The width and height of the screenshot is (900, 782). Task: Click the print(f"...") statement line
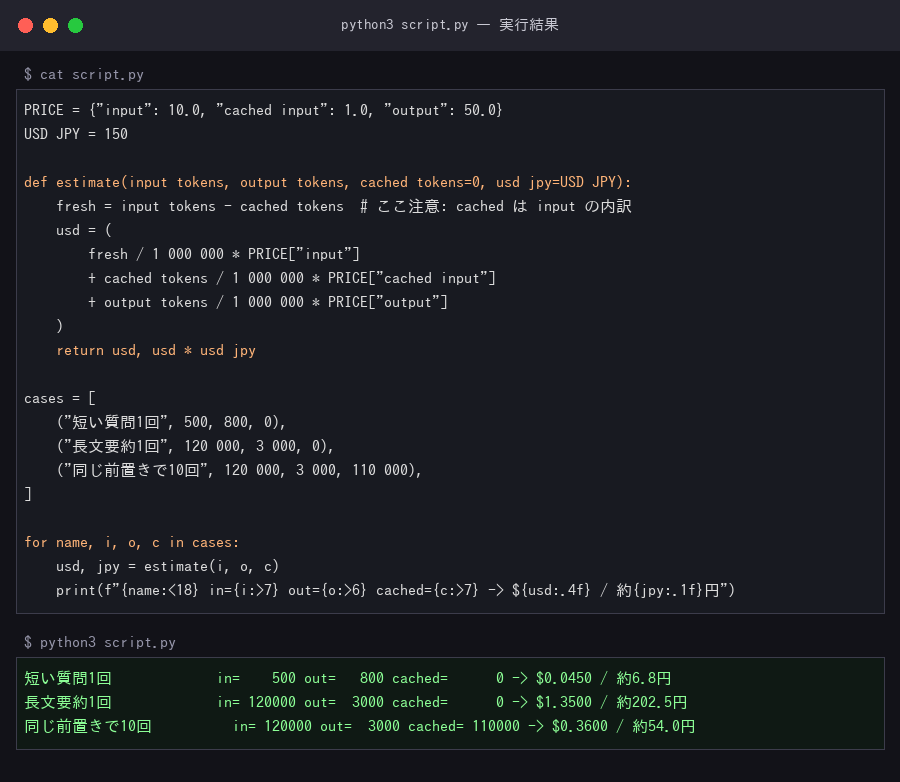[395, 591]
